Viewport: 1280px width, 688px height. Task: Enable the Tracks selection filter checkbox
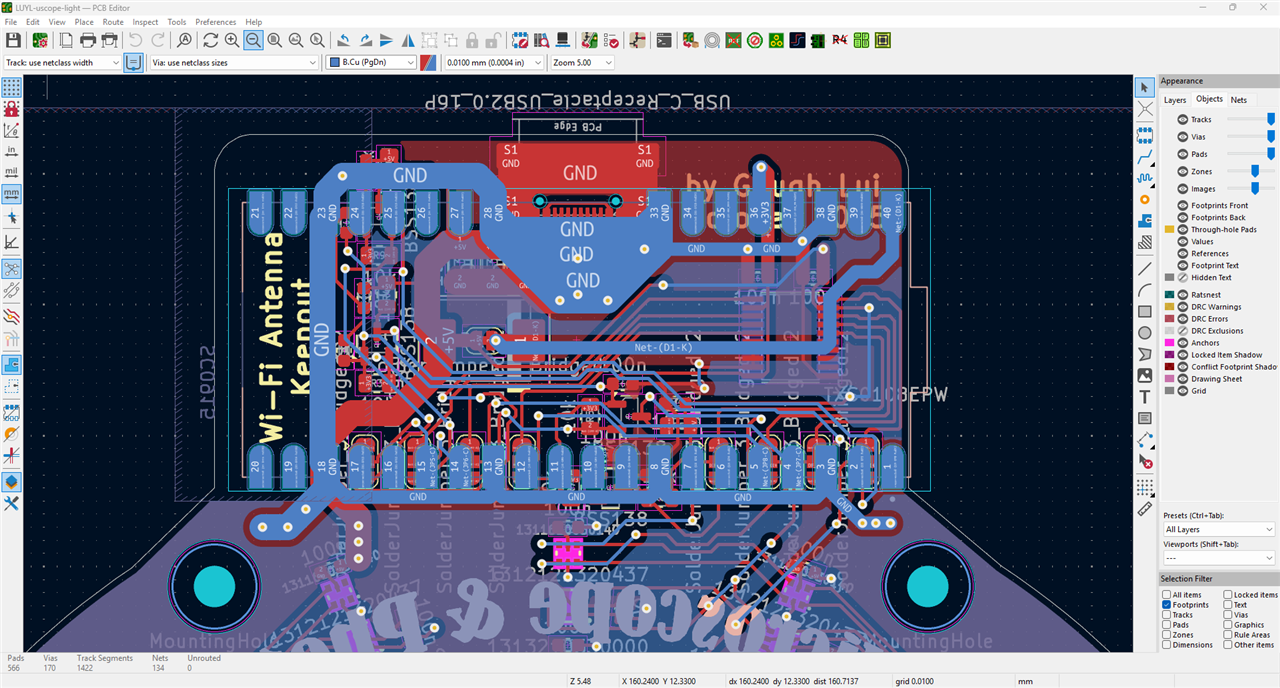tap(1167, 615)
